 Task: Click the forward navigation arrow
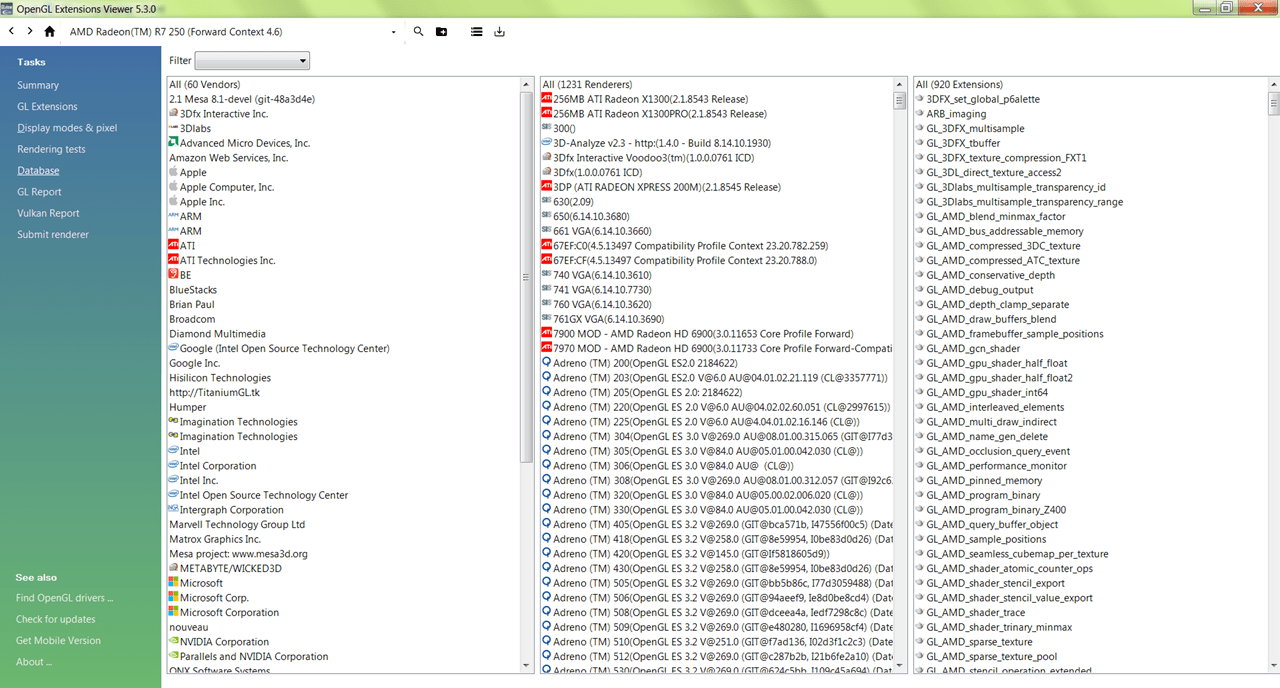28,31
